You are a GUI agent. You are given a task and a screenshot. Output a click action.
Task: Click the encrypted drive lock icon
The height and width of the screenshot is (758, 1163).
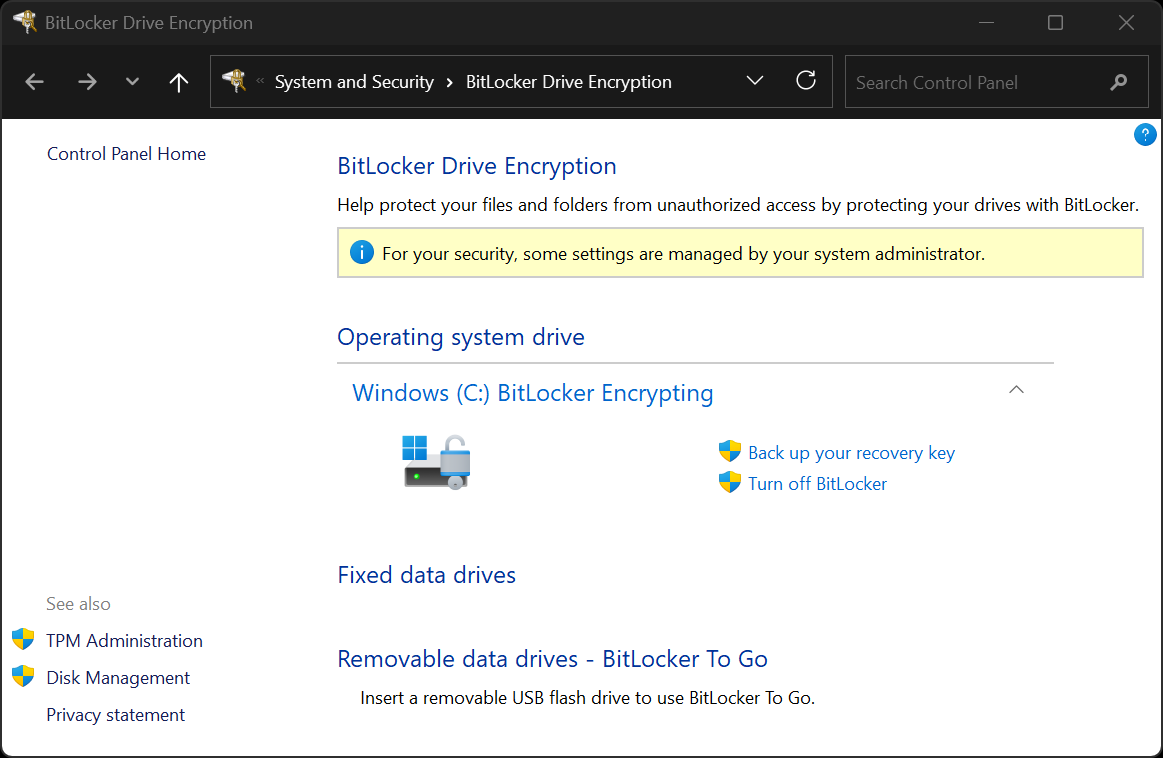point(437,460)
